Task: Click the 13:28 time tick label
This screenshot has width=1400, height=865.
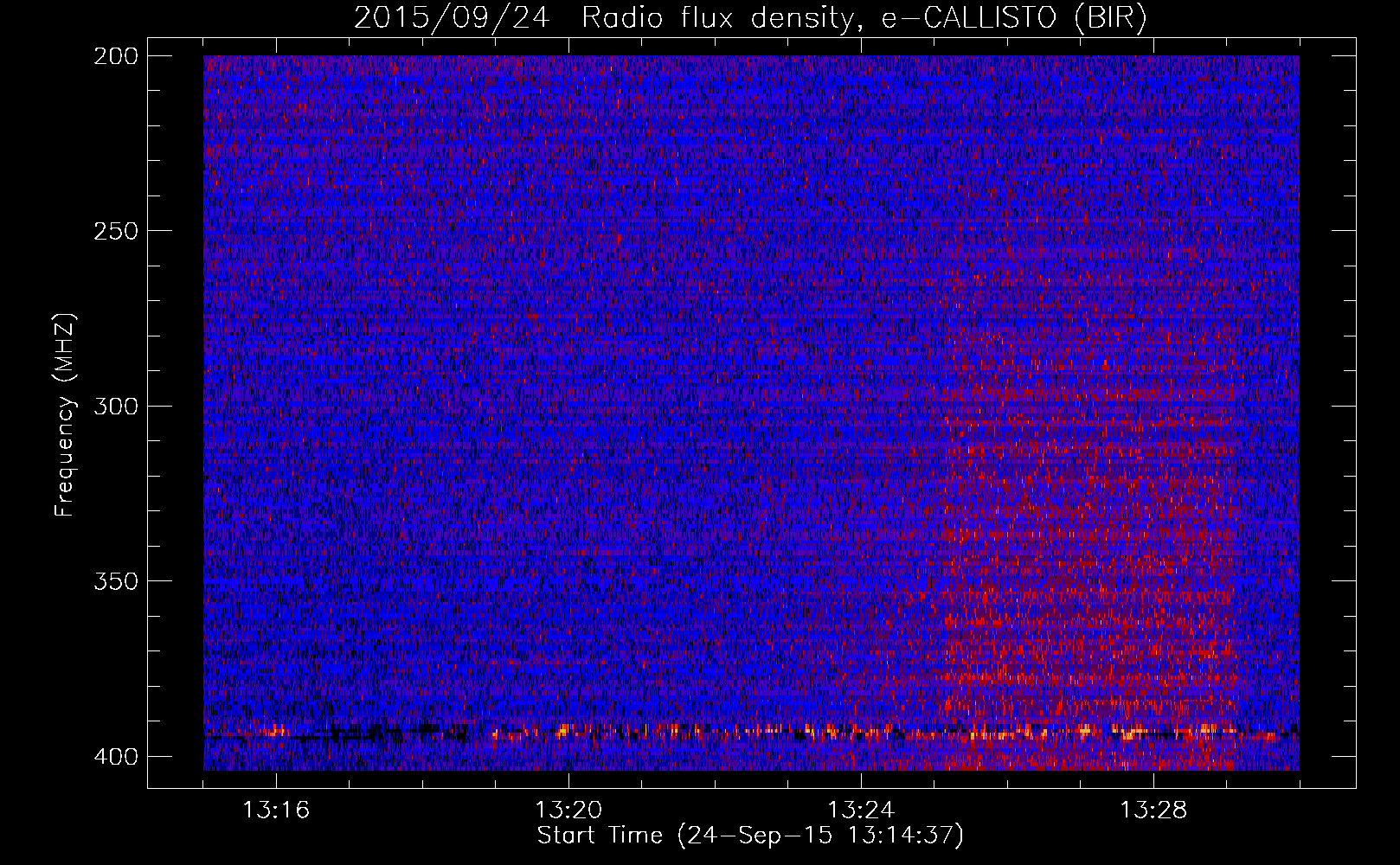Action: (1153, 810)
